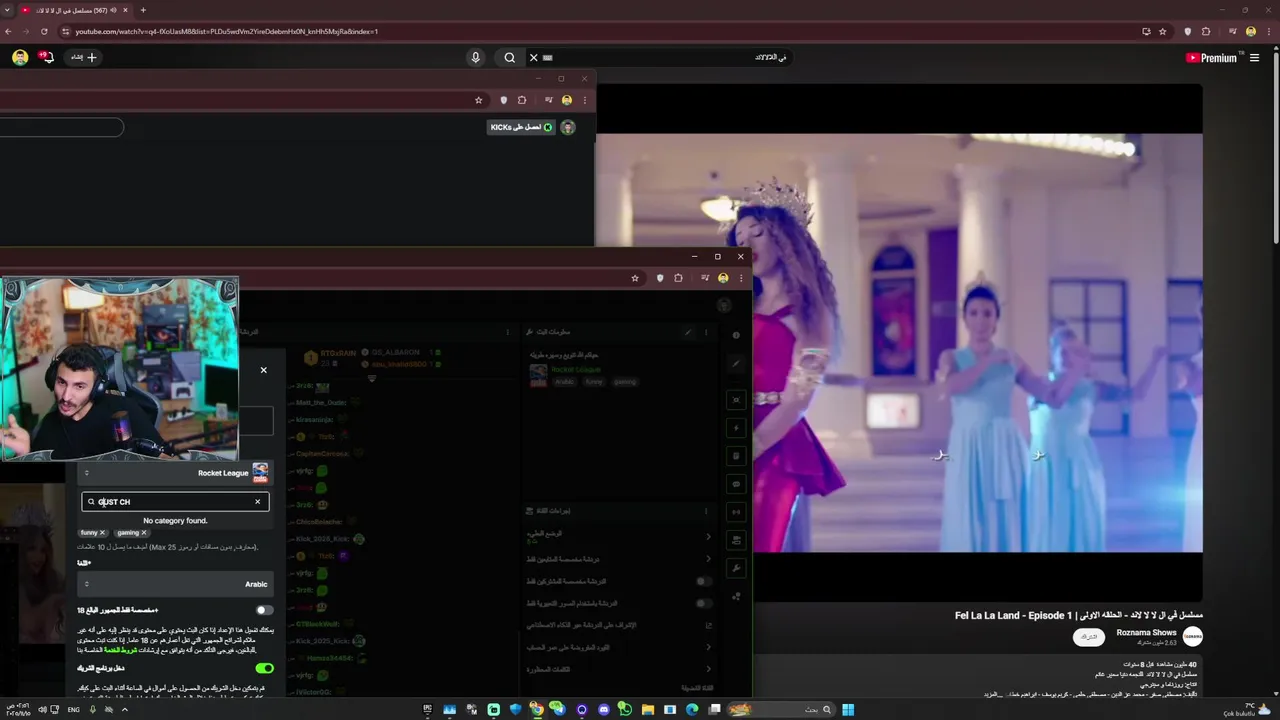Click the ENG language indicator in taskbar
The width and height of the screenshot is (1280, 720).
point(74,710)
